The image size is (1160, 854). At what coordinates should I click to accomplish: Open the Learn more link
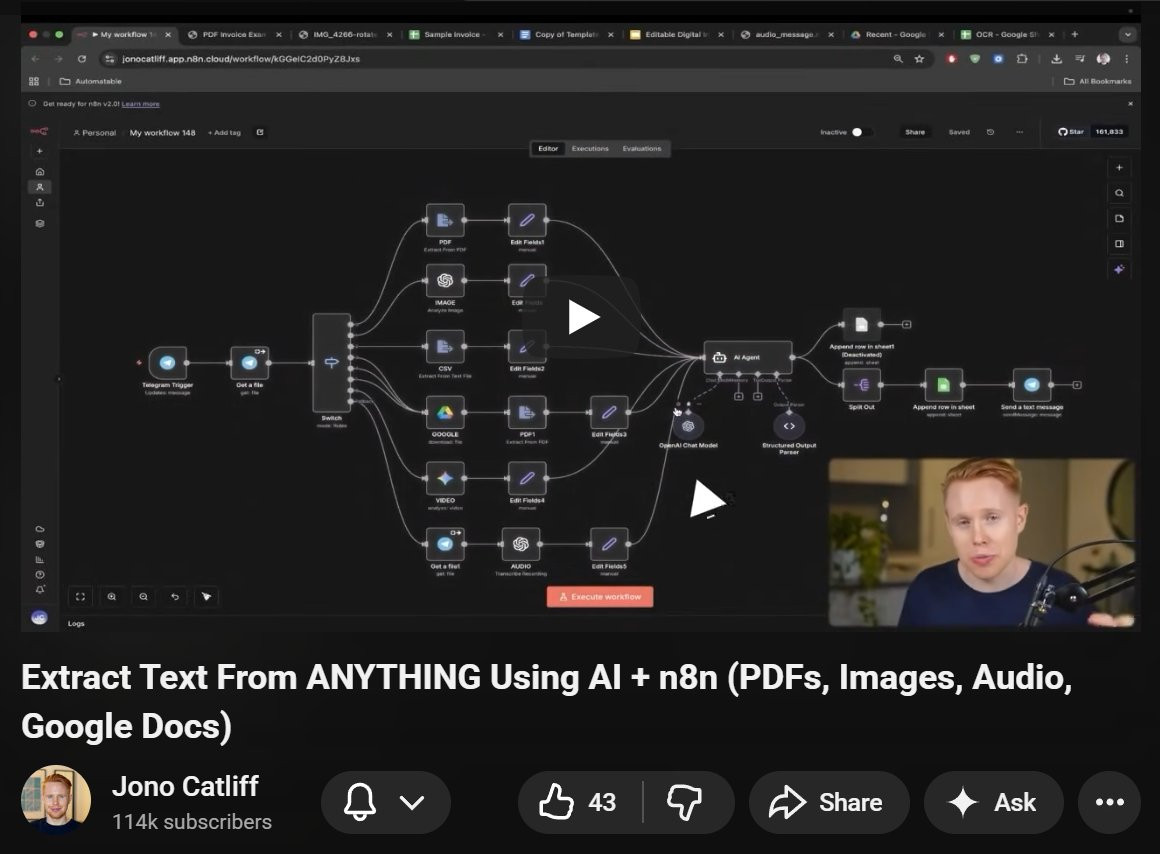[141, 104]
